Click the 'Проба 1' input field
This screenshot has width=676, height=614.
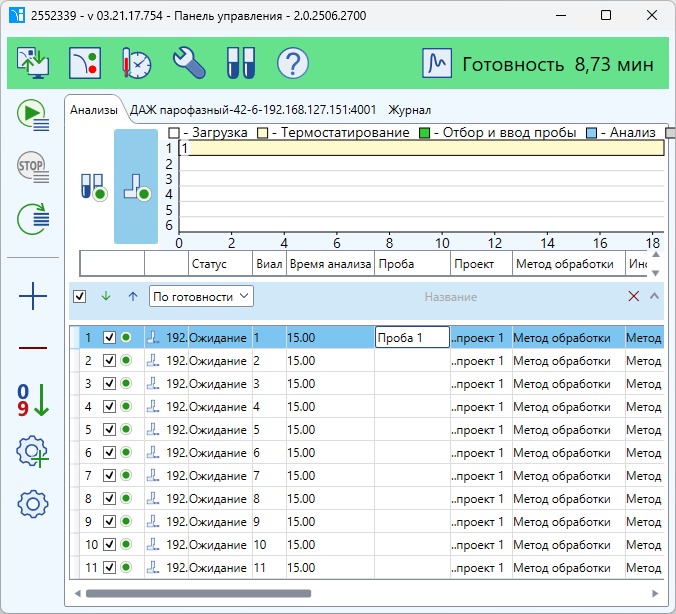[x=412, y=338]
